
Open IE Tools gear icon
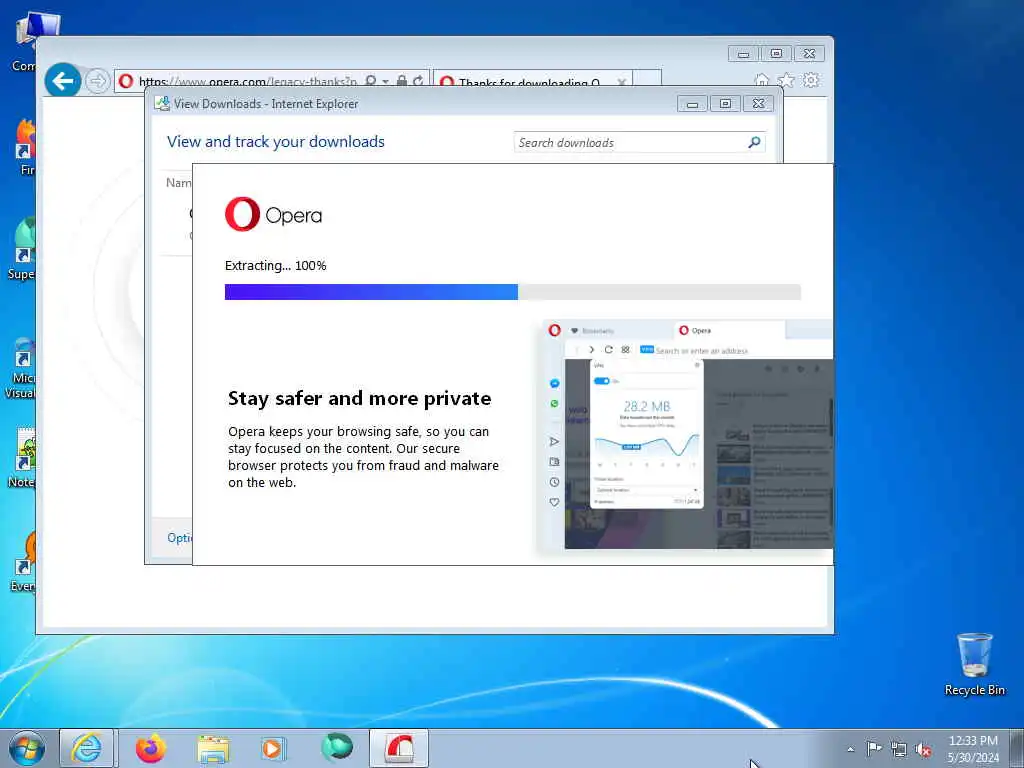coord(811,80)
